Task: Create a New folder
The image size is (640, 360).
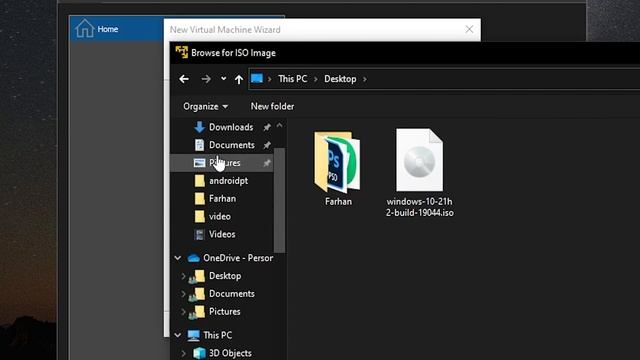Action: pyautogui.click(x=272, y=107)
